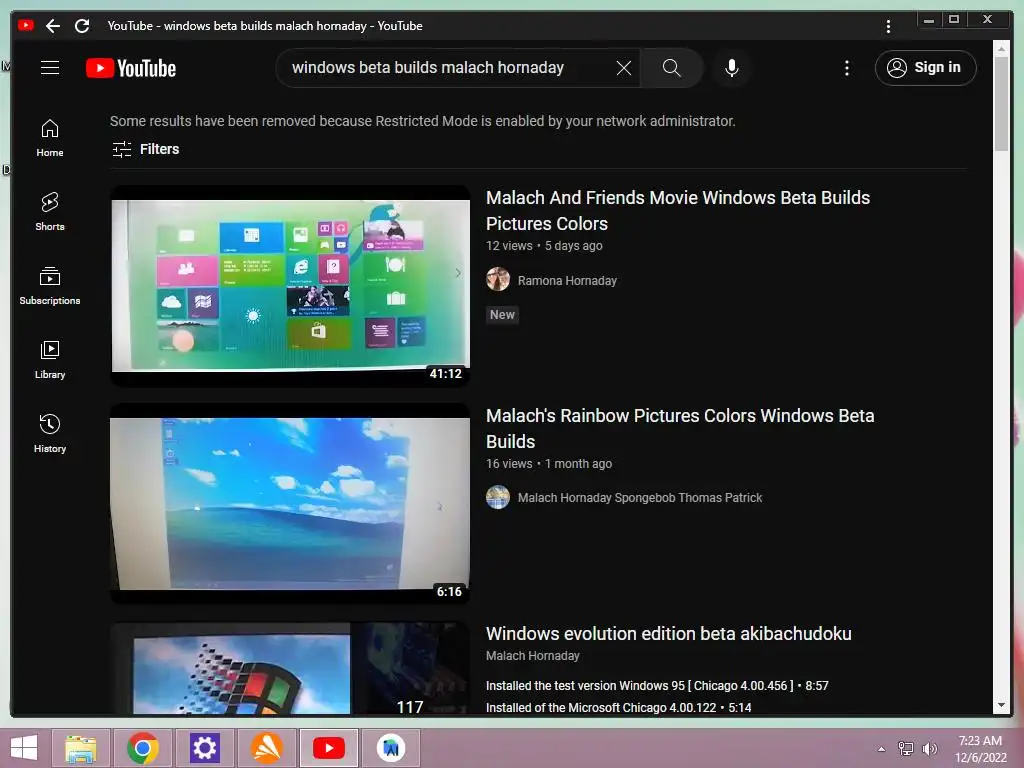This screenshot has height=768, width=1024.
Task: Open the gear Settings app in taskbar
Action: [x=204, y=748]
